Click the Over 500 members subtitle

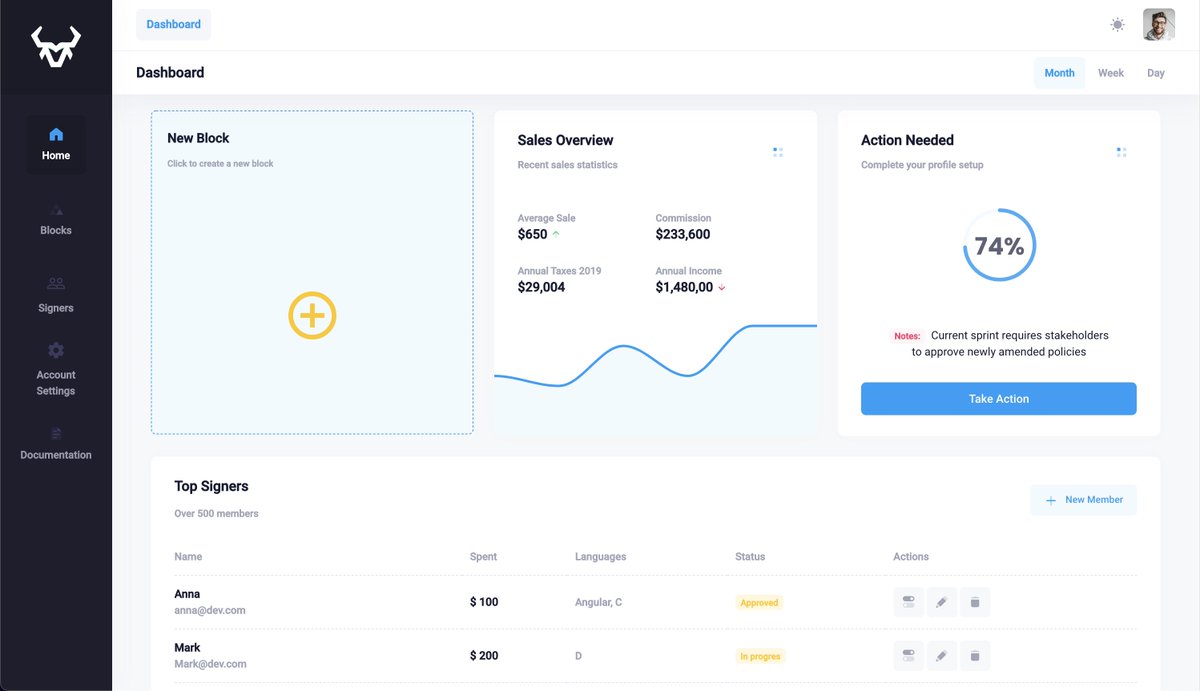[x=216, y=514]
